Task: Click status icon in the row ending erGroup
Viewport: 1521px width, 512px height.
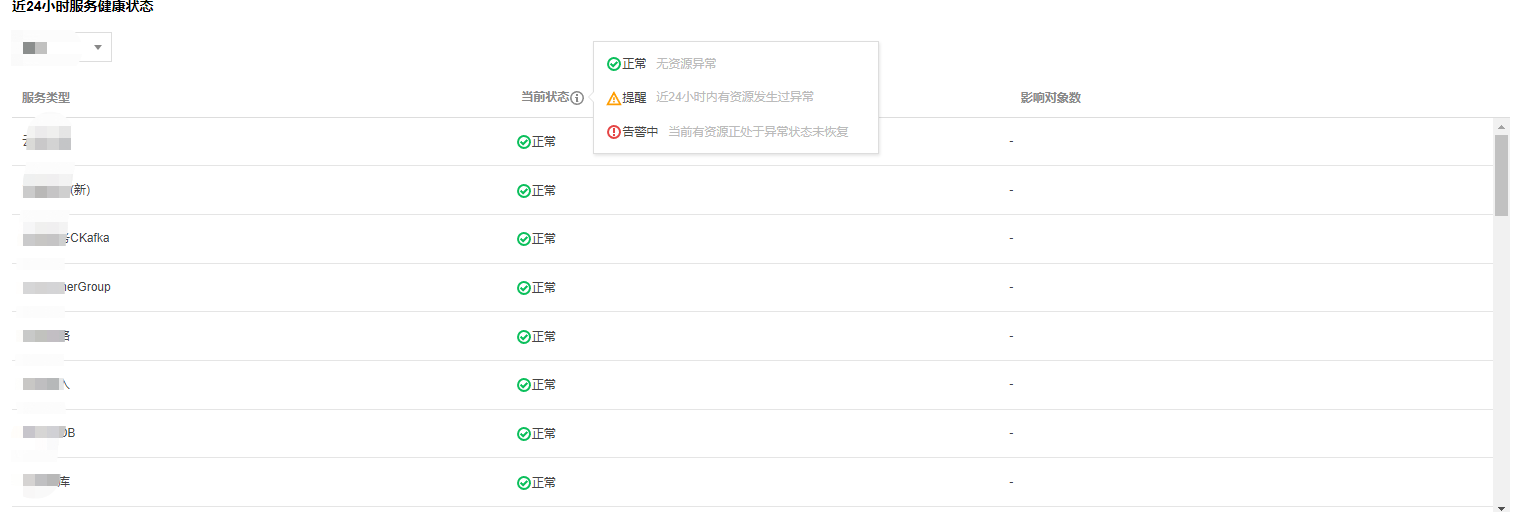Action: 523,288
